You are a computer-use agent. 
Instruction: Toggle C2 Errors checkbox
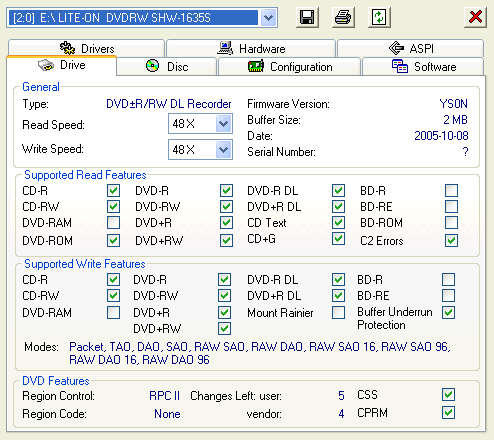coord(451,240)
